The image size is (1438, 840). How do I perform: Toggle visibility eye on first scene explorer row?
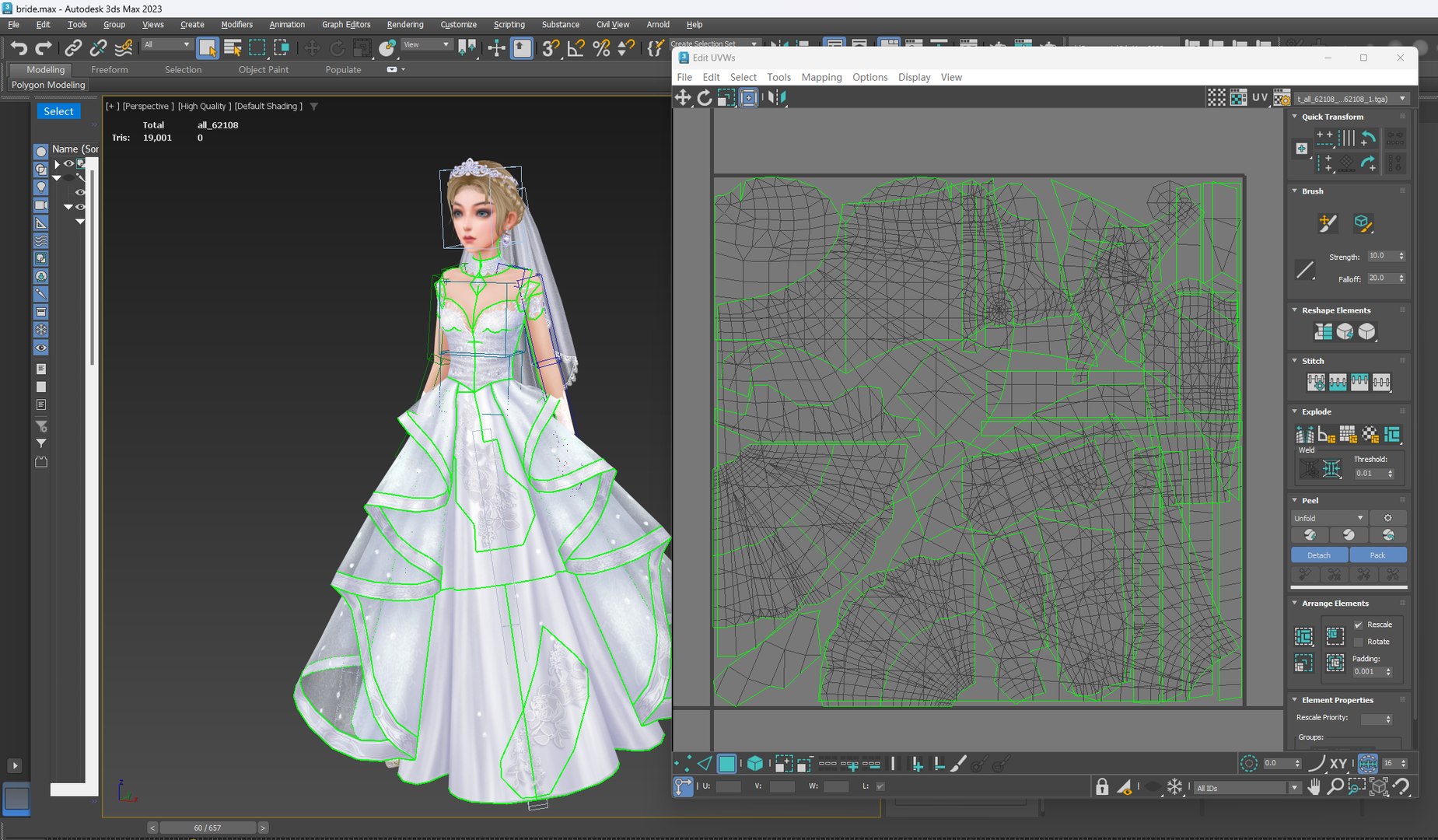(x=68, y=164)
